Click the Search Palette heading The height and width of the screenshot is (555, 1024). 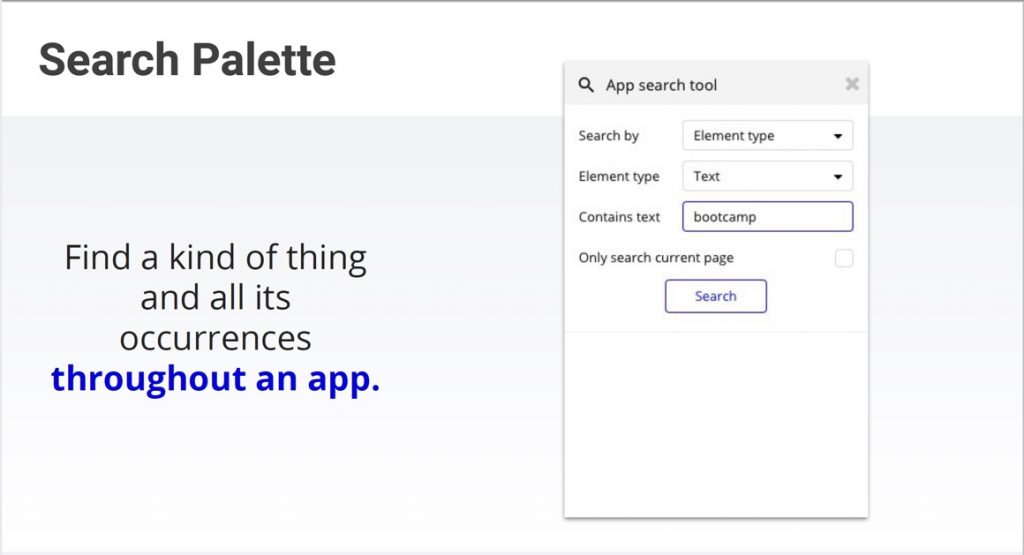[187, 60]
